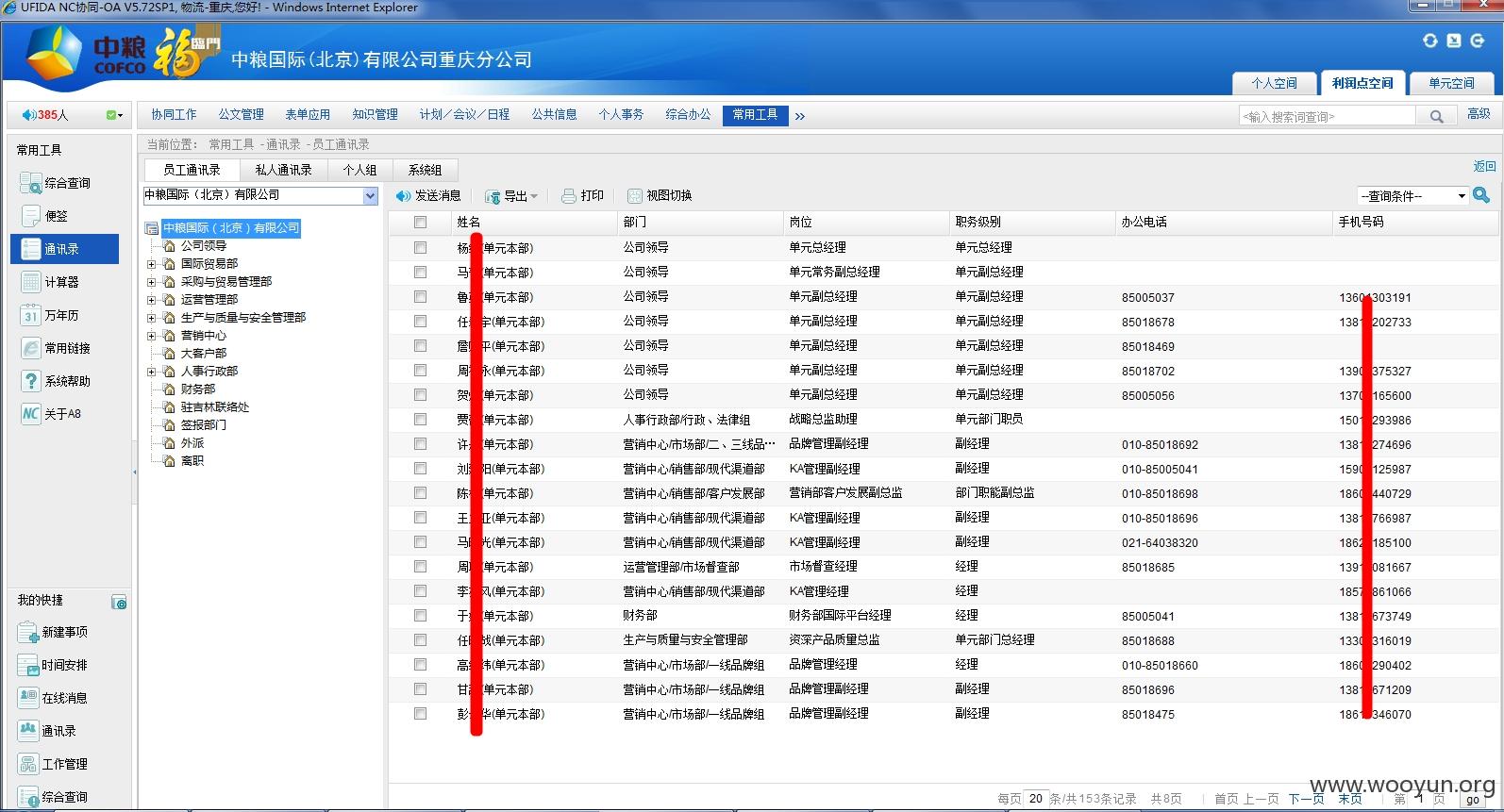Screen dimensions: 1504x812
Task: Expand the 生产与质量与安全管理部 tree node
Action: tap(151, 318)
